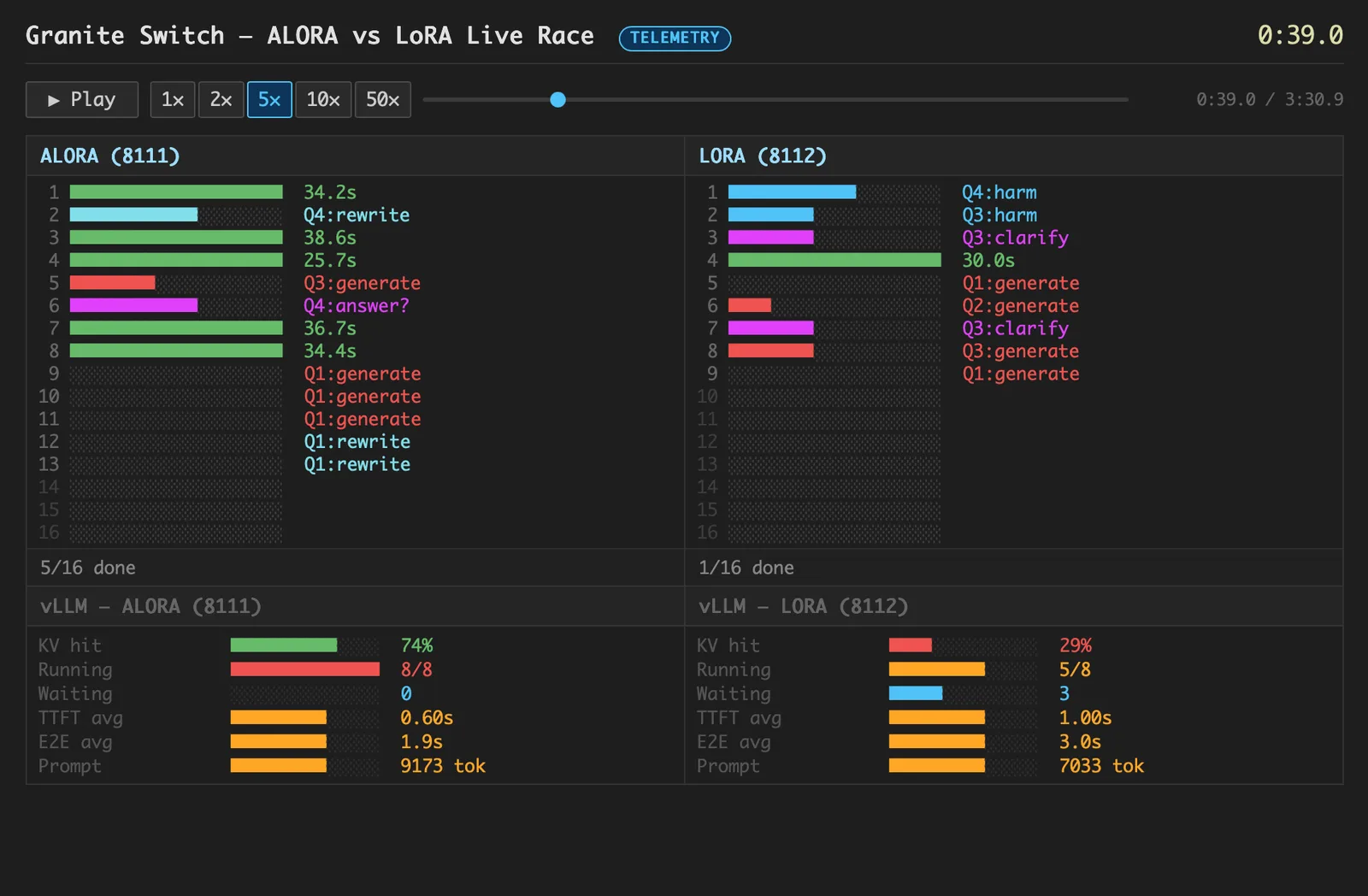Click the LORA KV hit 29% value

pyautogui.click(x=1076, y=645)
